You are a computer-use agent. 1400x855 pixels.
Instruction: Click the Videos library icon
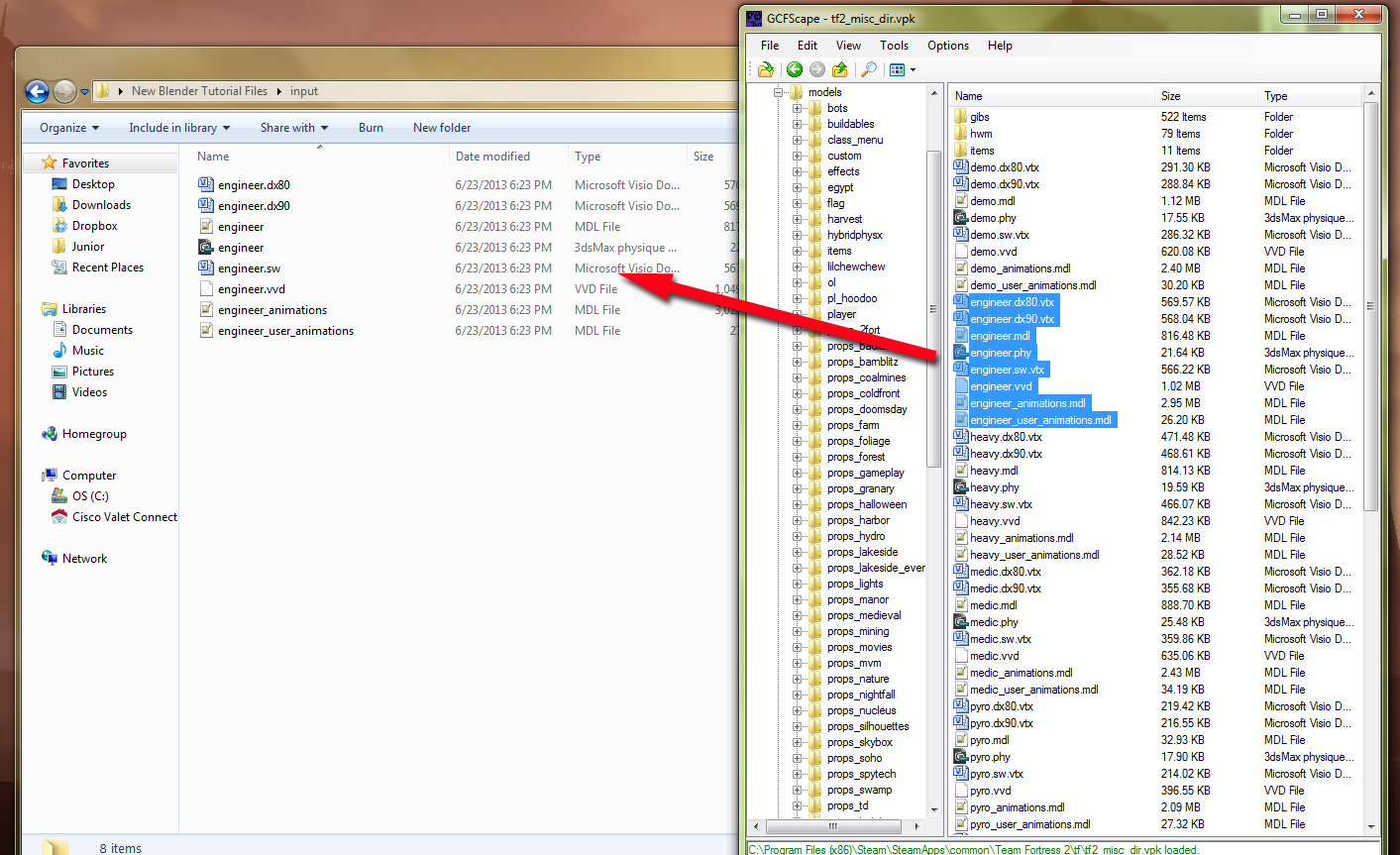tap(59, 391)
